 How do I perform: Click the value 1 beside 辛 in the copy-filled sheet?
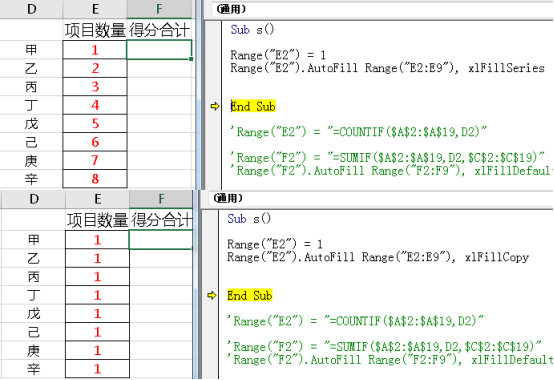[x=98, y=369]
